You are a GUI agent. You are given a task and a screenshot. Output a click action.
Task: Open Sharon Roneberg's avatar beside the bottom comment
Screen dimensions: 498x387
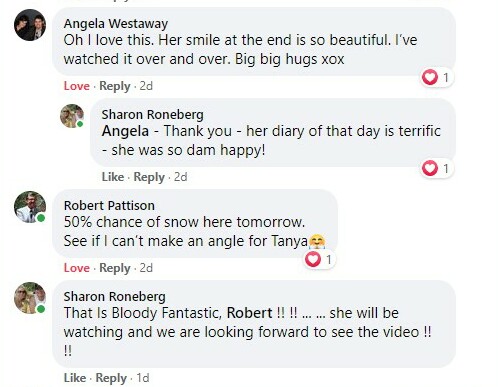30,298
